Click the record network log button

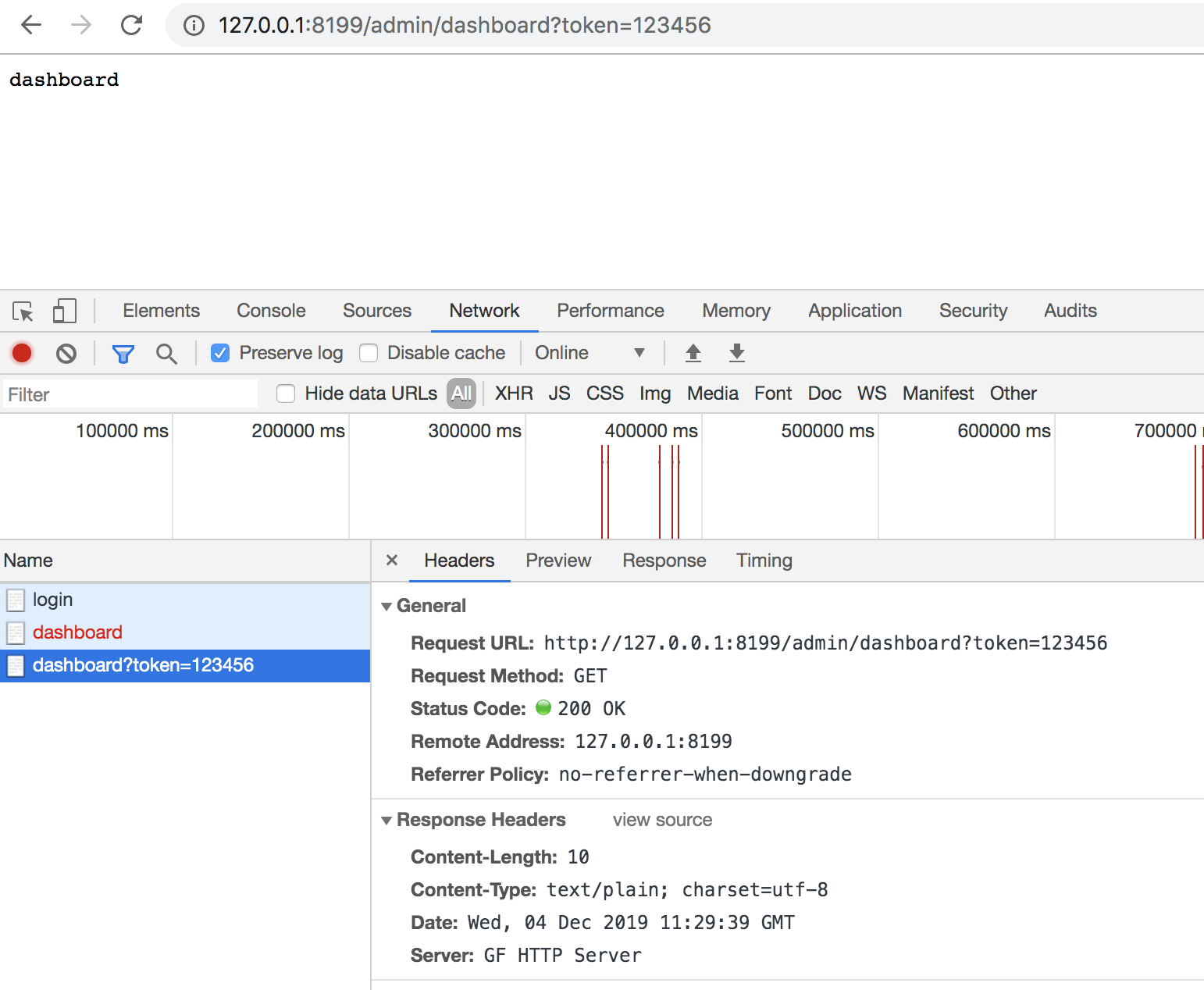point(22,354)
